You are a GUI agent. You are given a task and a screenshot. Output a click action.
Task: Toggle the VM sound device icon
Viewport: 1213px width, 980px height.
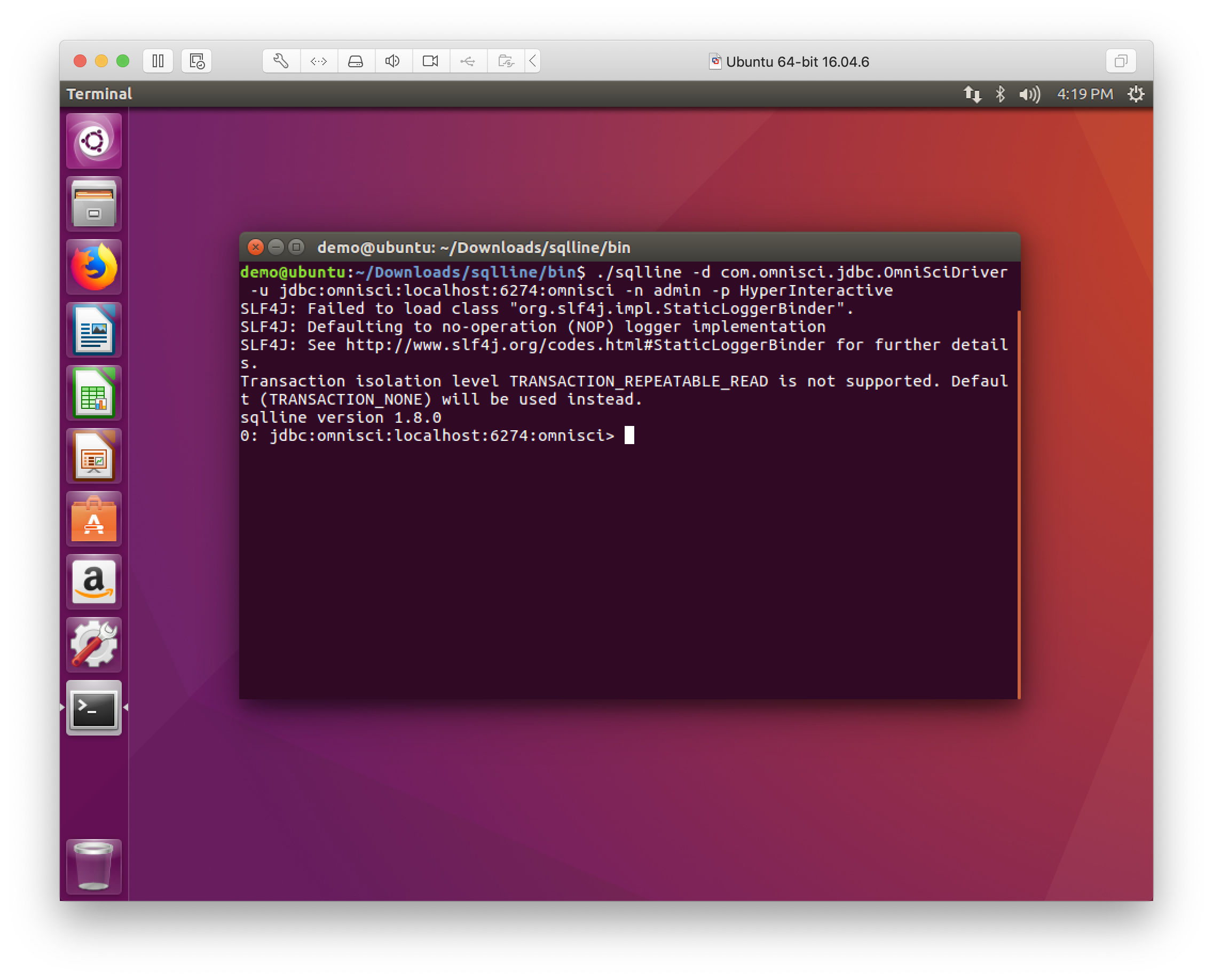tap(393, 61)
